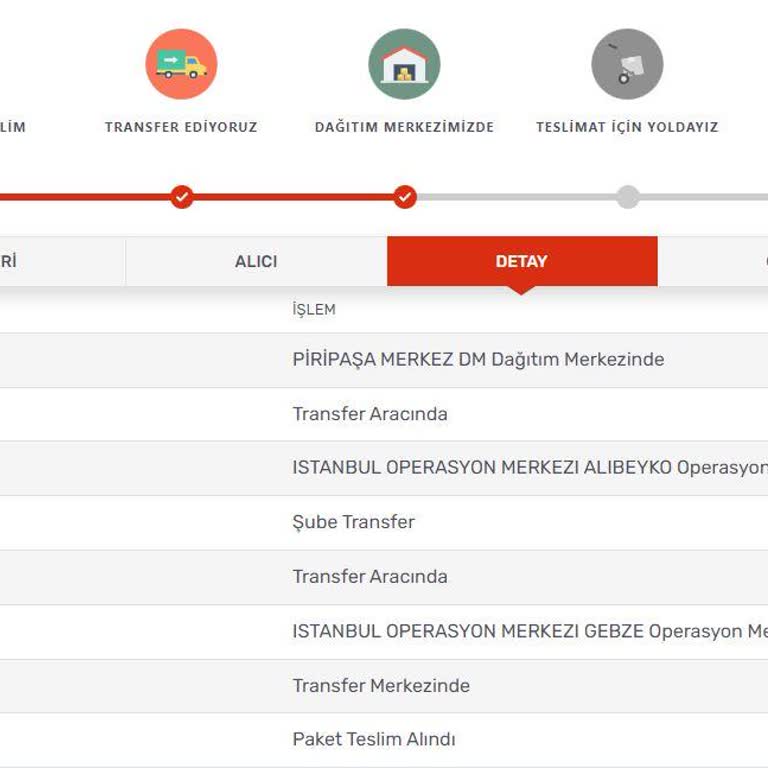The height and width of the screenshot is (768, 768).
Task: Select the PİRİPAŞA MERKEZ DM Dağıtım Merkezinde row
Action: tap(384, 360)
